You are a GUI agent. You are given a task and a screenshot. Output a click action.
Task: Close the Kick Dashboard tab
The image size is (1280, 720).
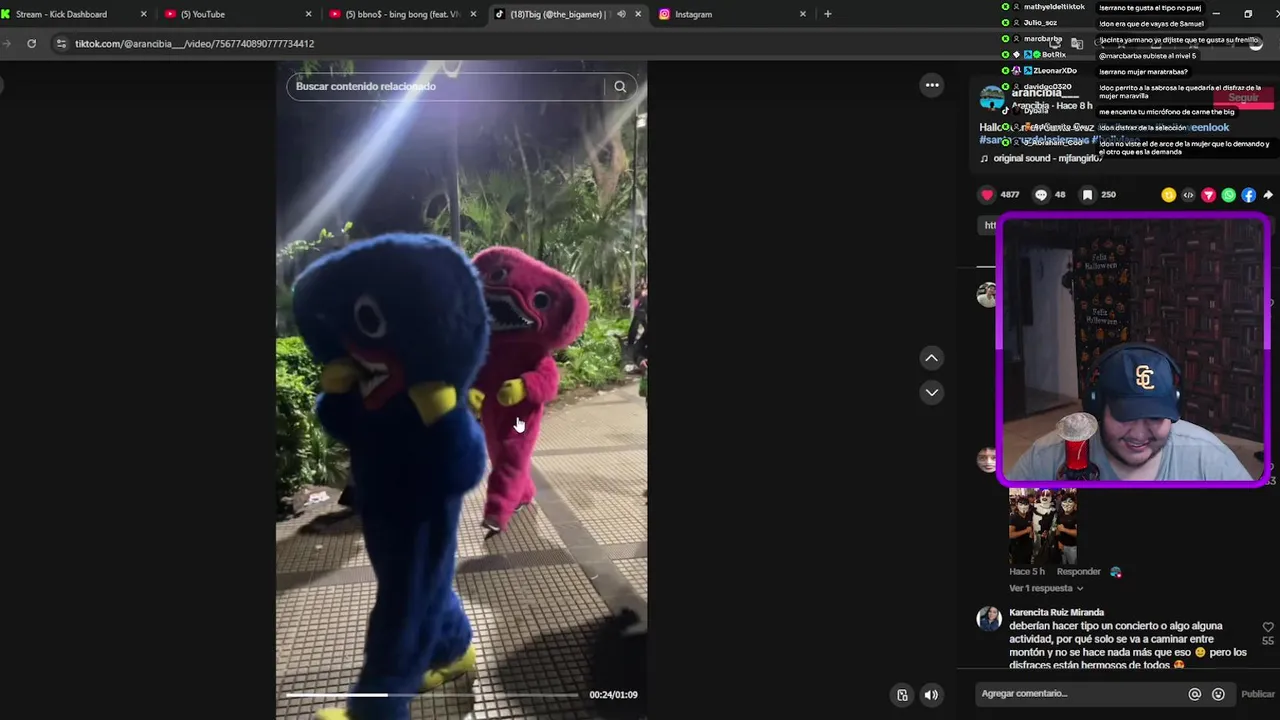143,14
